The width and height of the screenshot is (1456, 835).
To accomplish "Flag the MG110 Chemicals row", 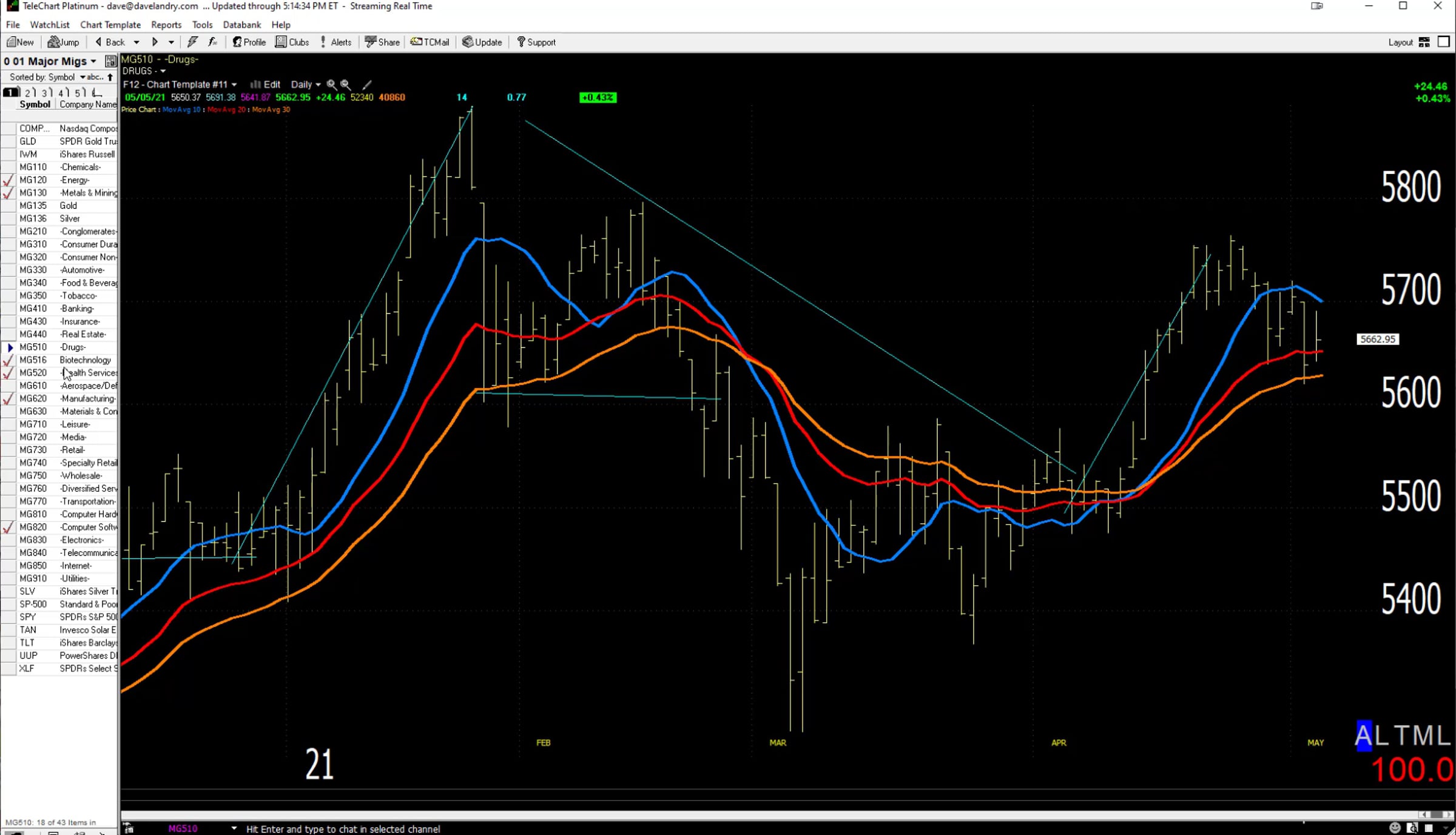I will (8, 167).
